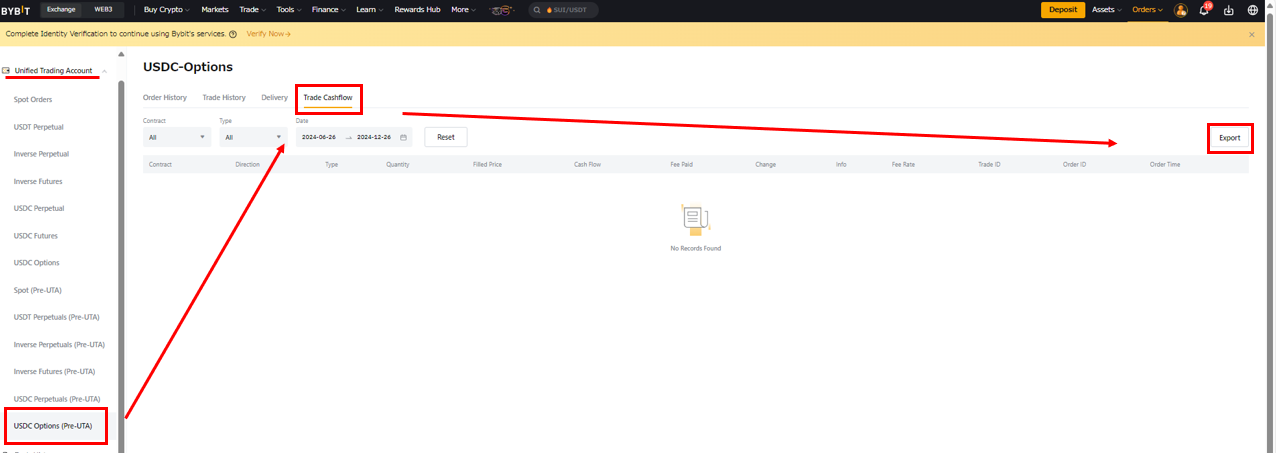Click the start date 2024-06-26
Image resolution: width=1276 pixels, height=453 pixels.
click(319, 137)
